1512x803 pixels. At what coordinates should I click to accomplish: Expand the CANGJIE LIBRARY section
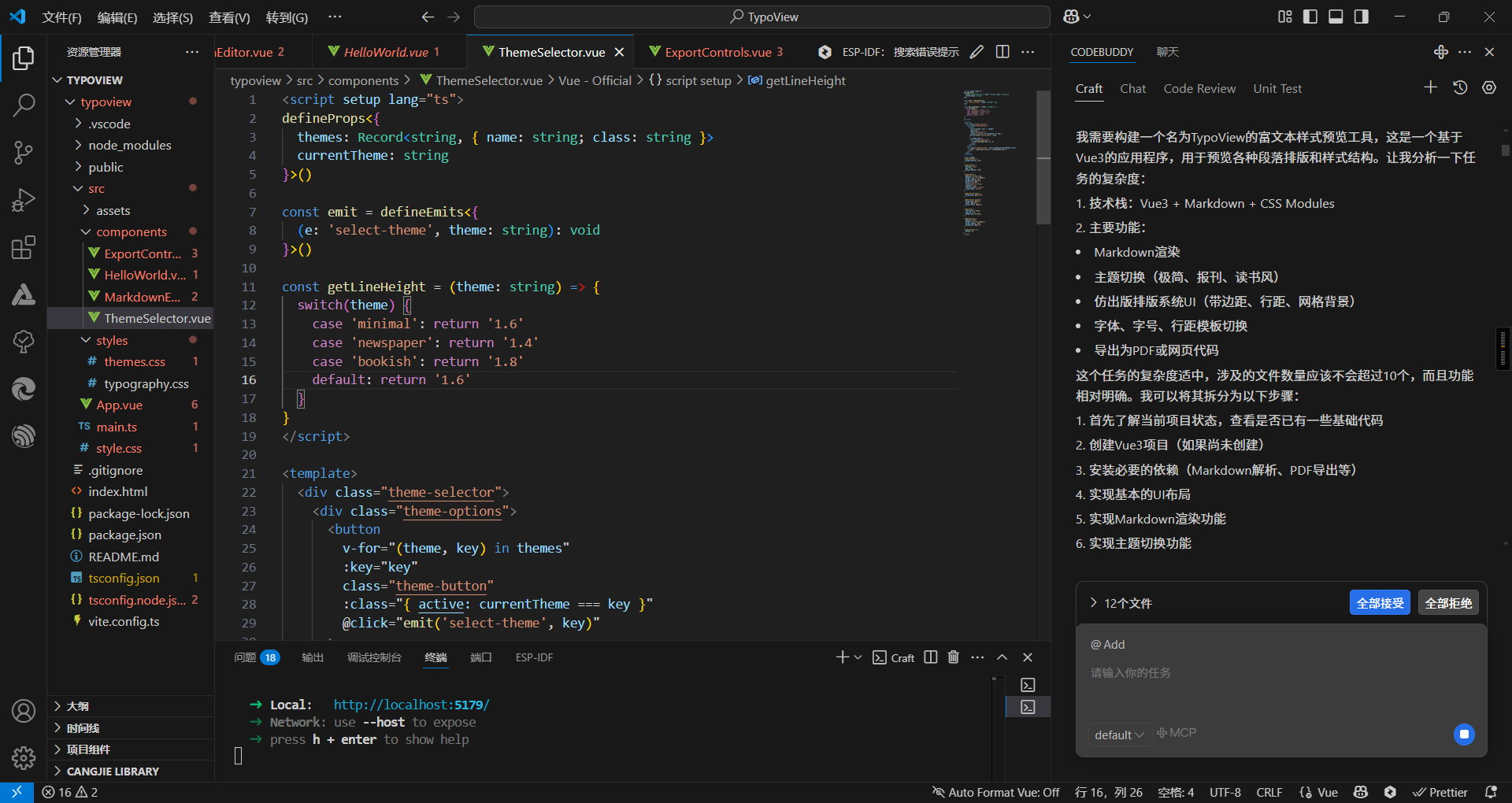(131, 771)
